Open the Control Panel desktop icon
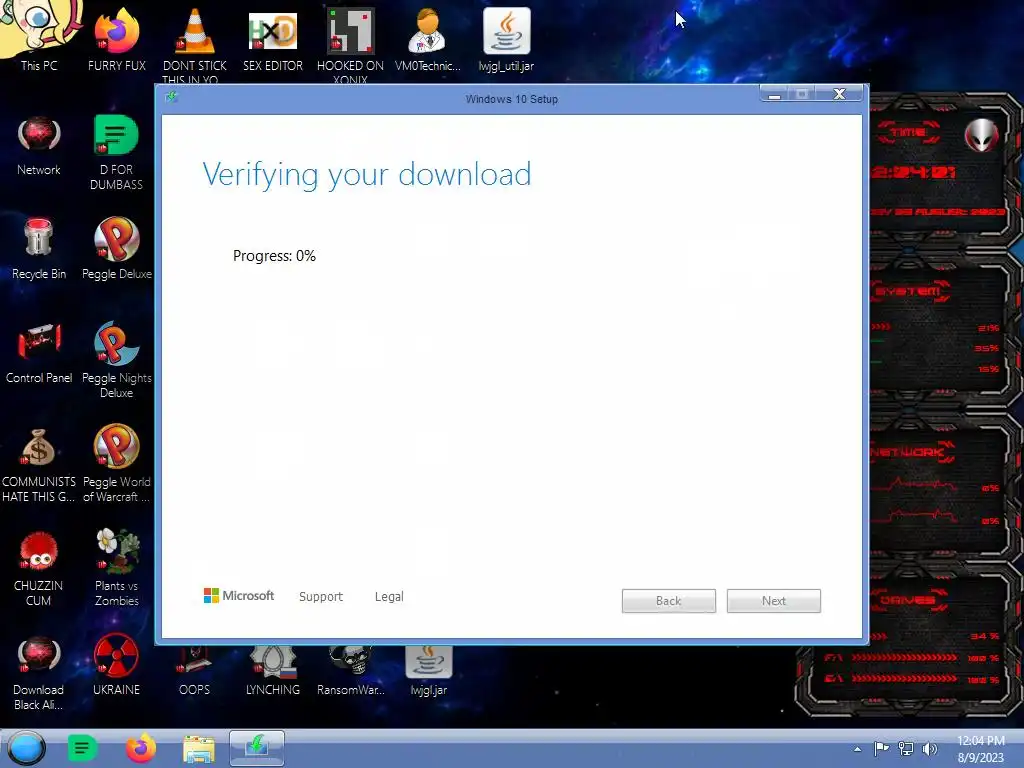Image resolution: width=1024 pixels, height=768 pixels. (x=39, y=353)
